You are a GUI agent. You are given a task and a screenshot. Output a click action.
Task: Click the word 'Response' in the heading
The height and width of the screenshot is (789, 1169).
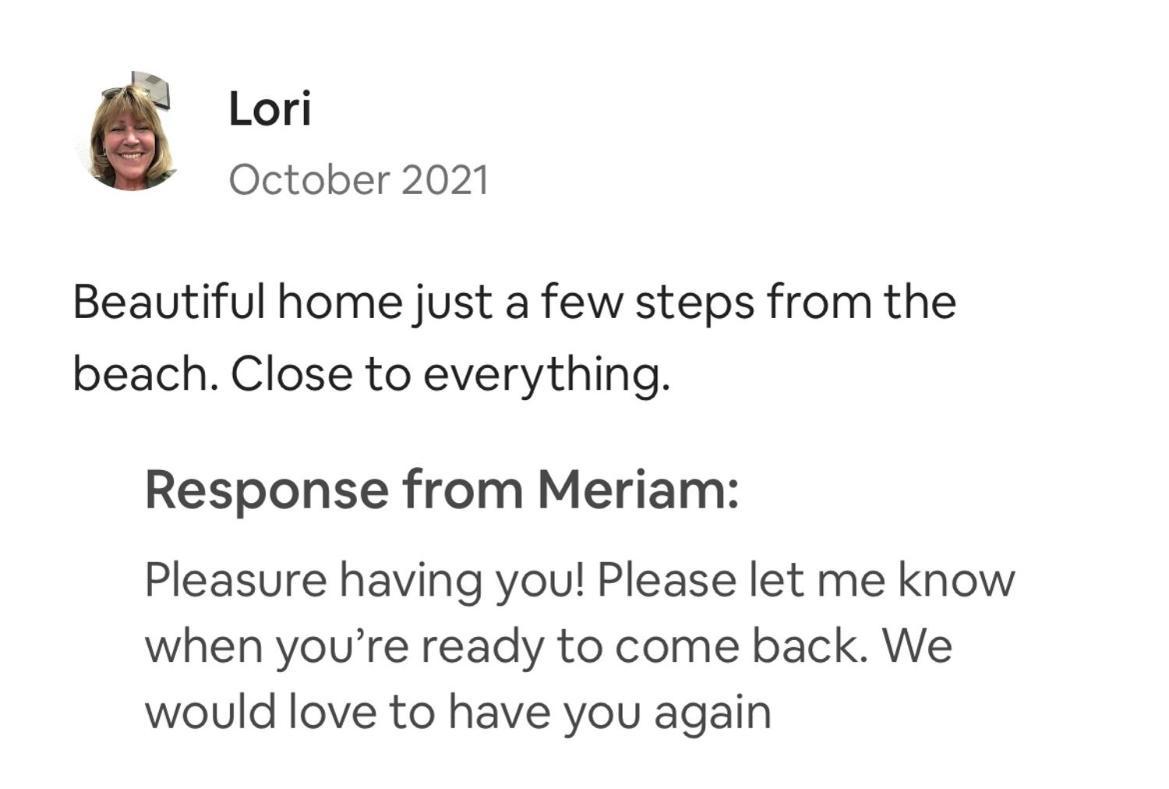point(266,492)
